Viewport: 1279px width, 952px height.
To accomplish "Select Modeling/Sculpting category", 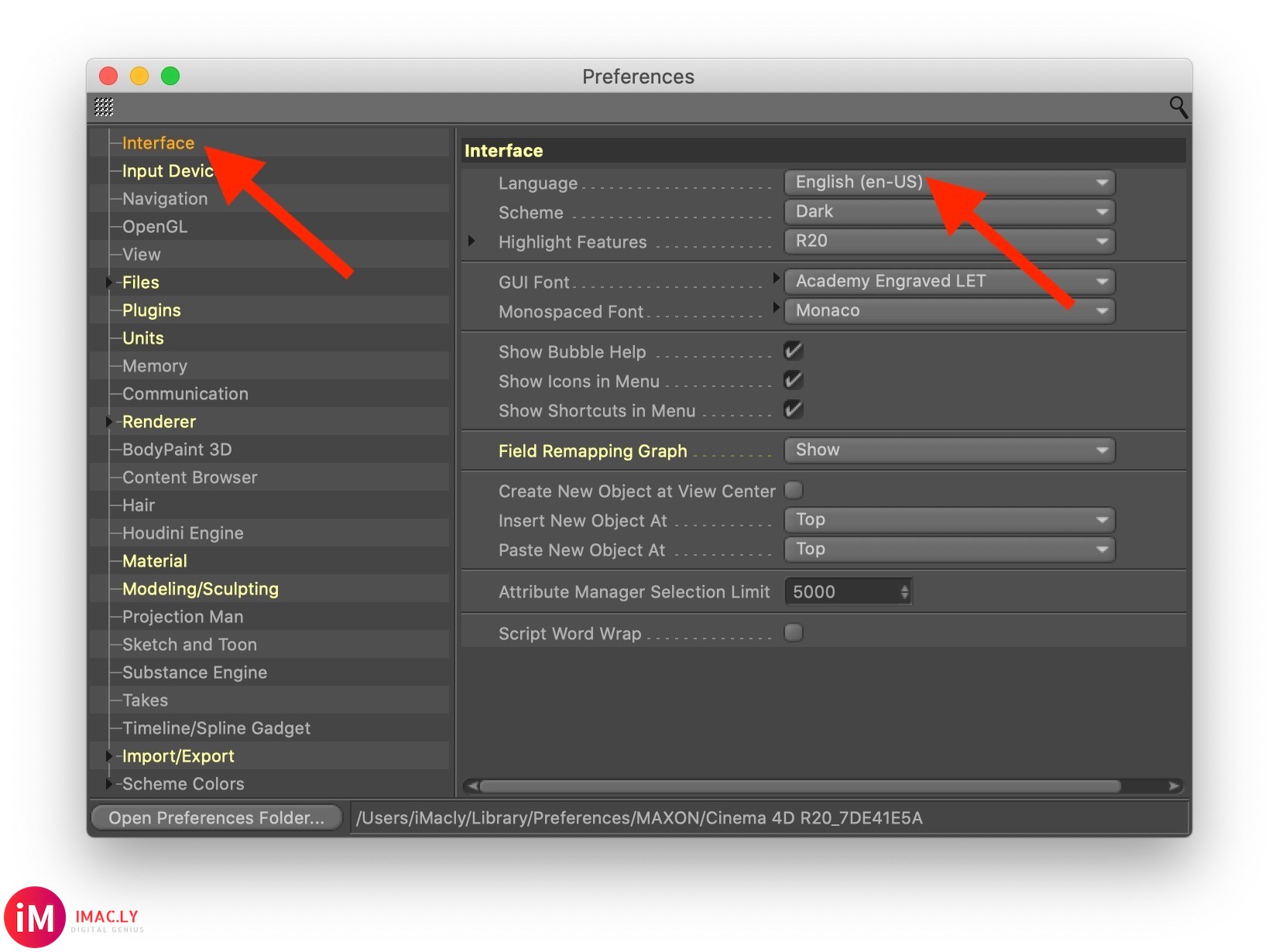I will click(200, 589).
